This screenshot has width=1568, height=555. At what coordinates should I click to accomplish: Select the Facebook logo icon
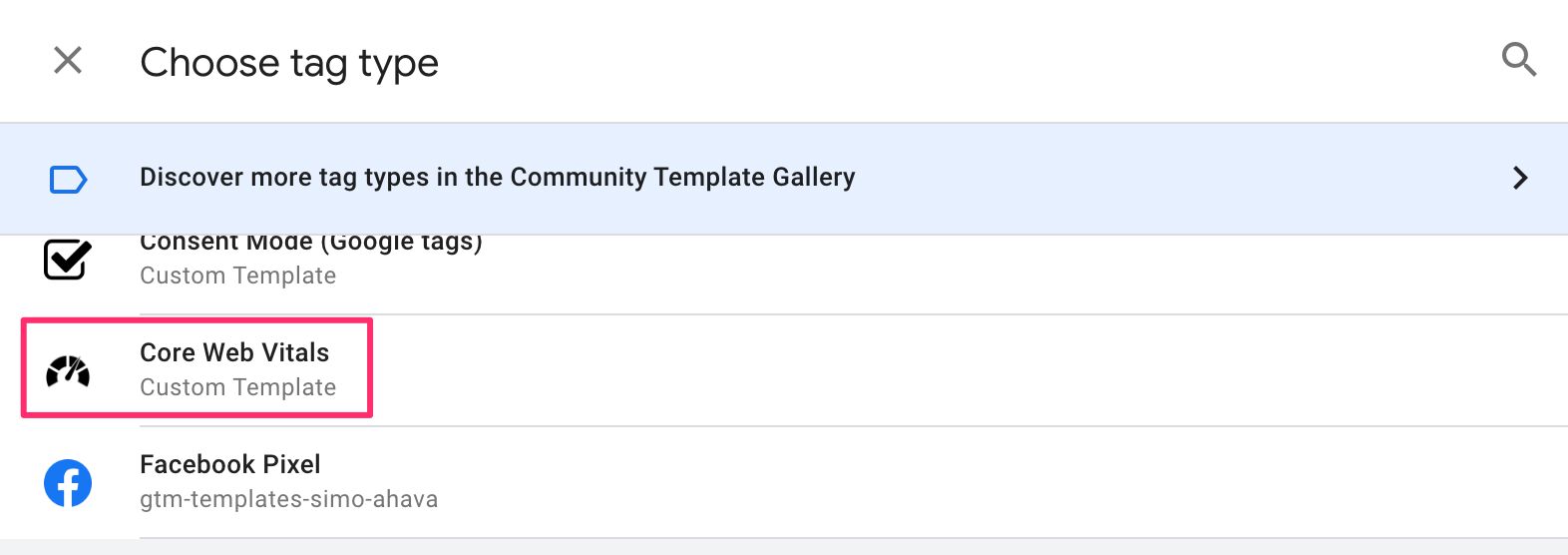tap(68, 483)
